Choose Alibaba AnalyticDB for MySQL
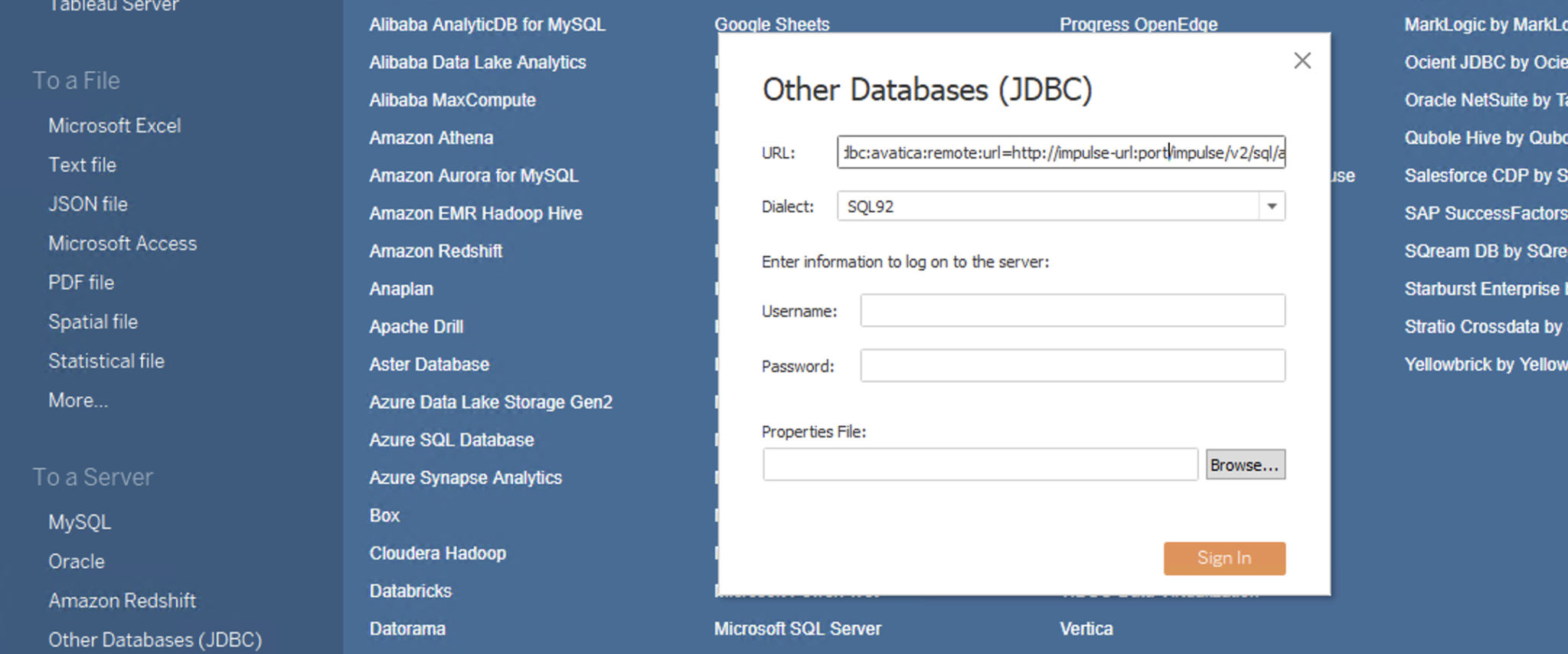This screenshot has height=654, width=1568. click(487, 25)
